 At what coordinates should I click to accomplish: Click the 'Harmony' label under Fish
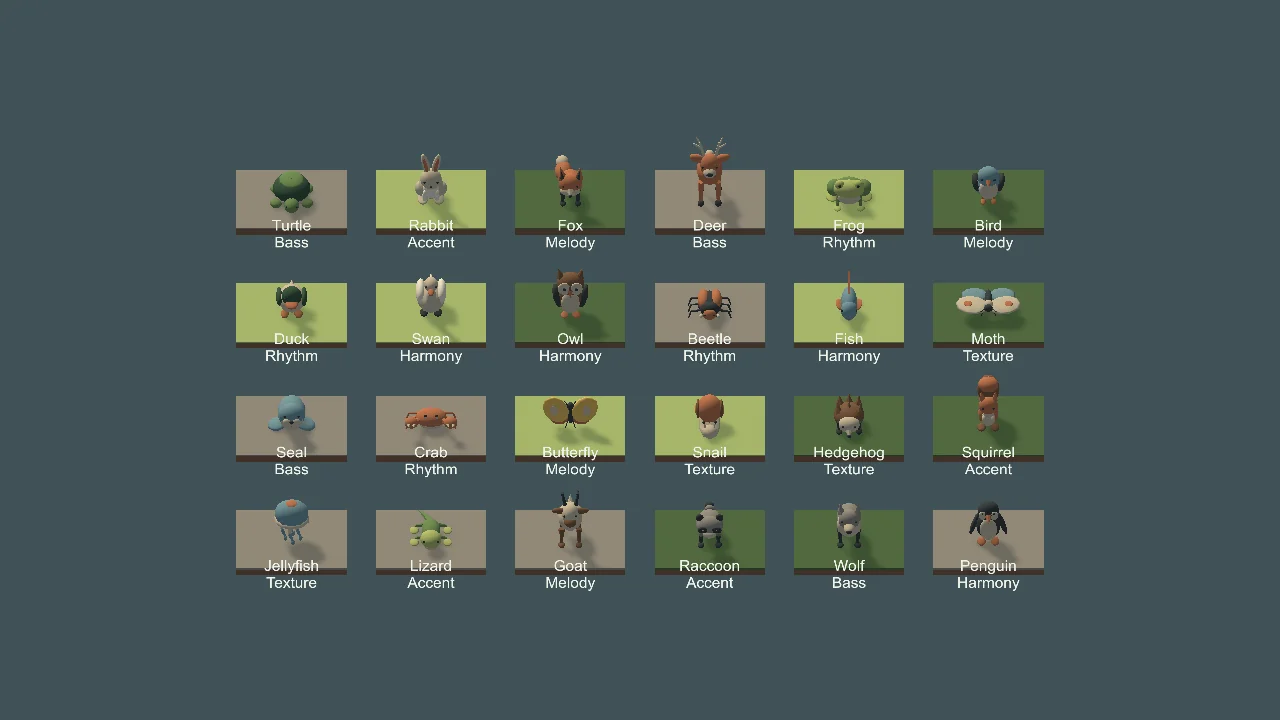coord(849,356)
